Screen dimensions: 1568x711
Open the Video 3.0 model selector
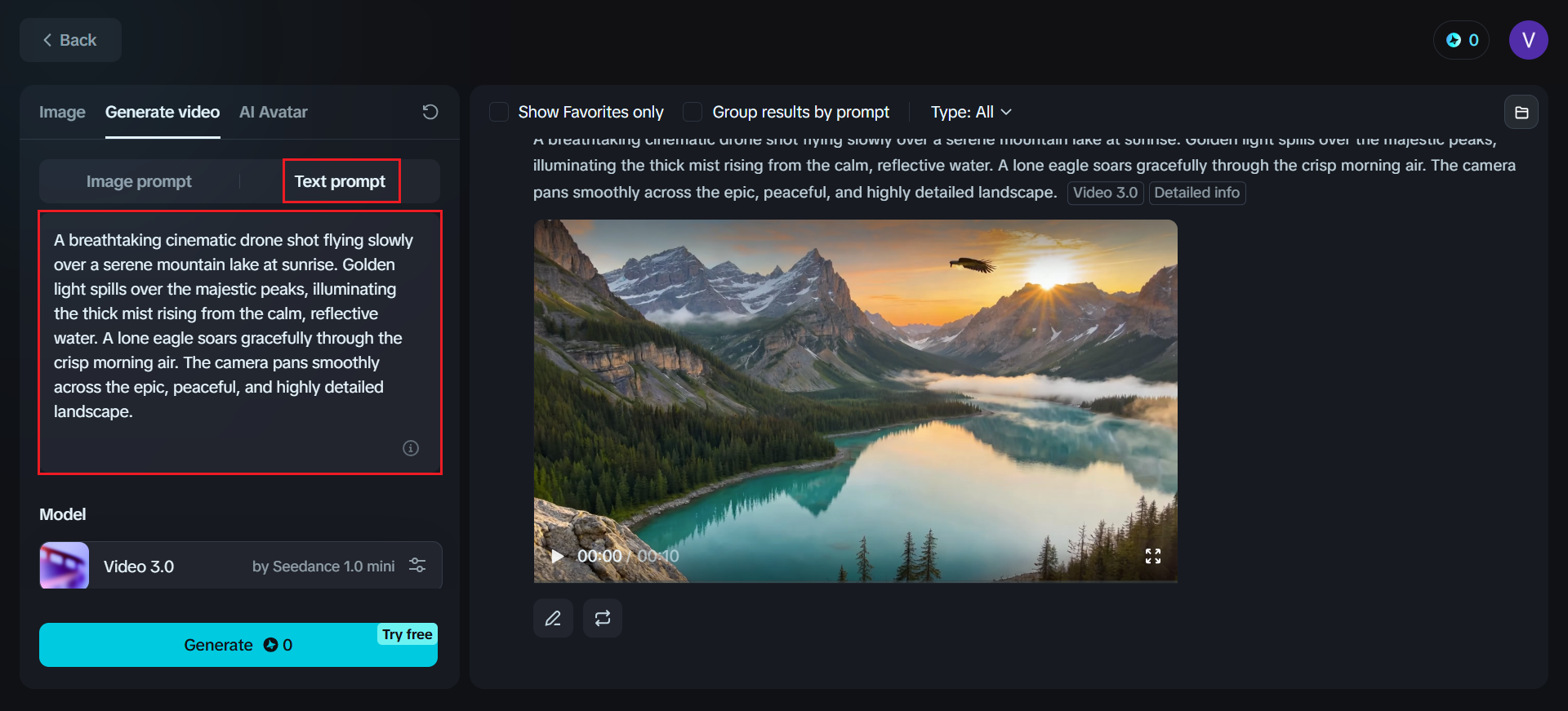pyautogui.click(x=241, y=565)
